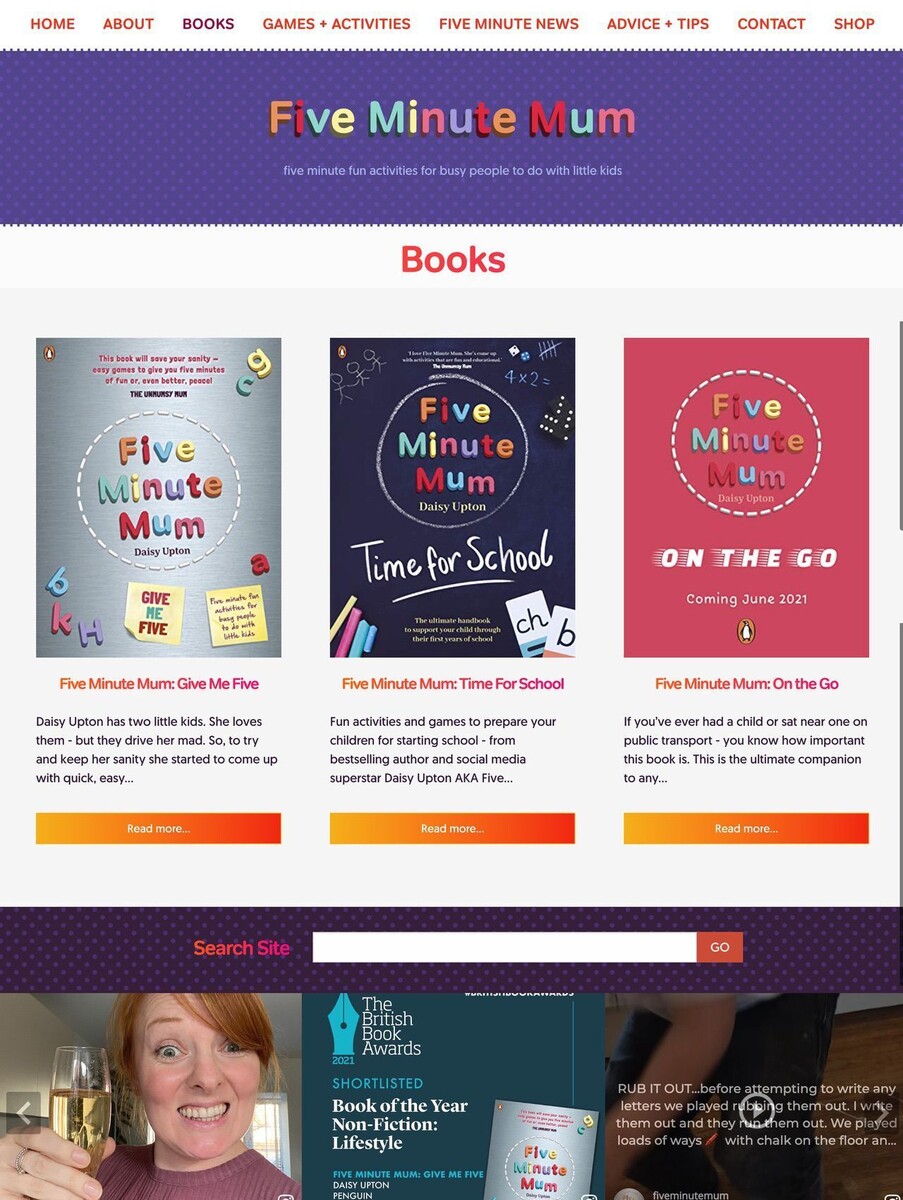Go to the Five Minute News page
The width and height of the screenshot is (903, 1200).
point(508,24)
